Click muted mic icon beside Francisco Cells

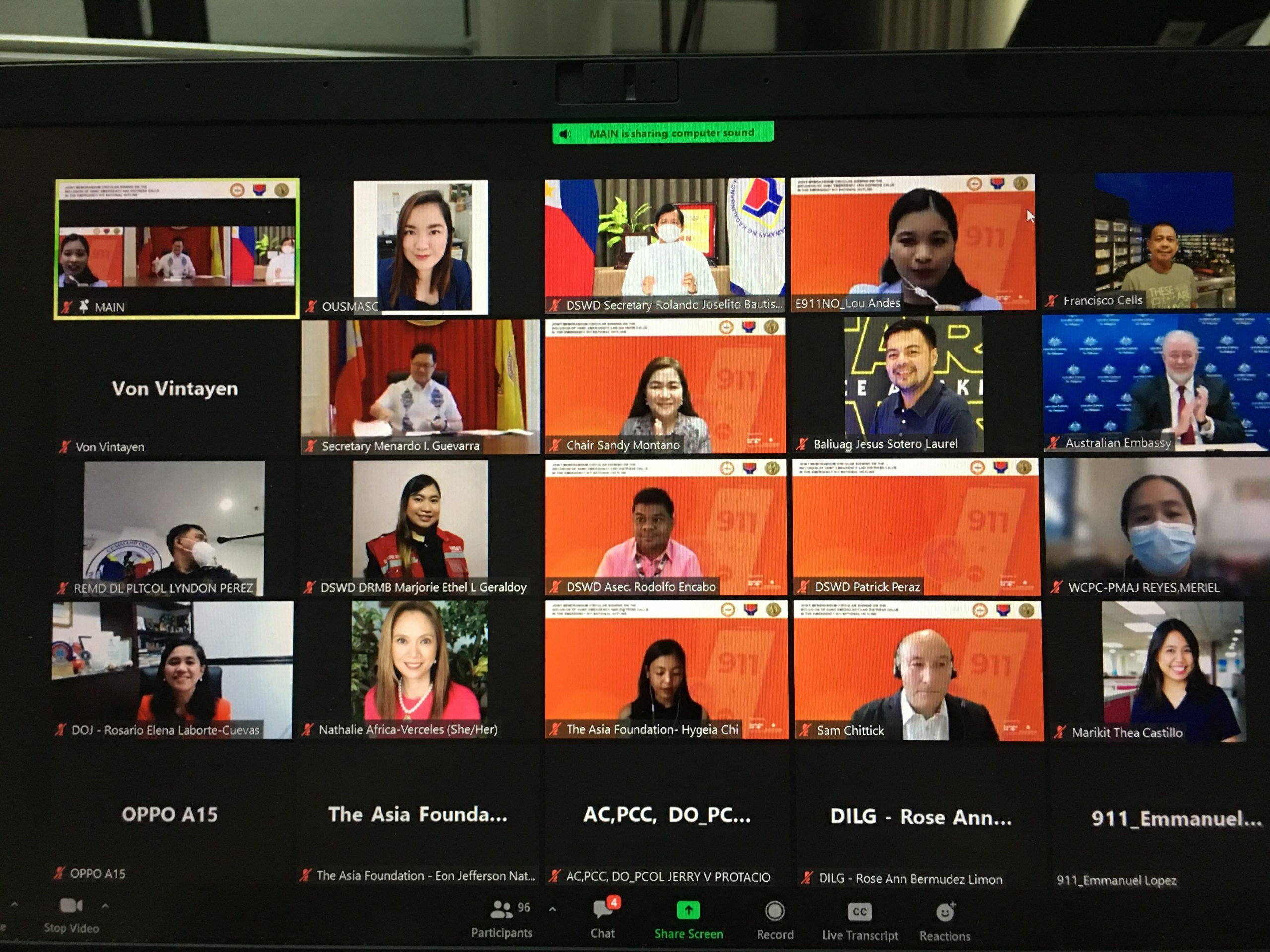pos(1052,300)
